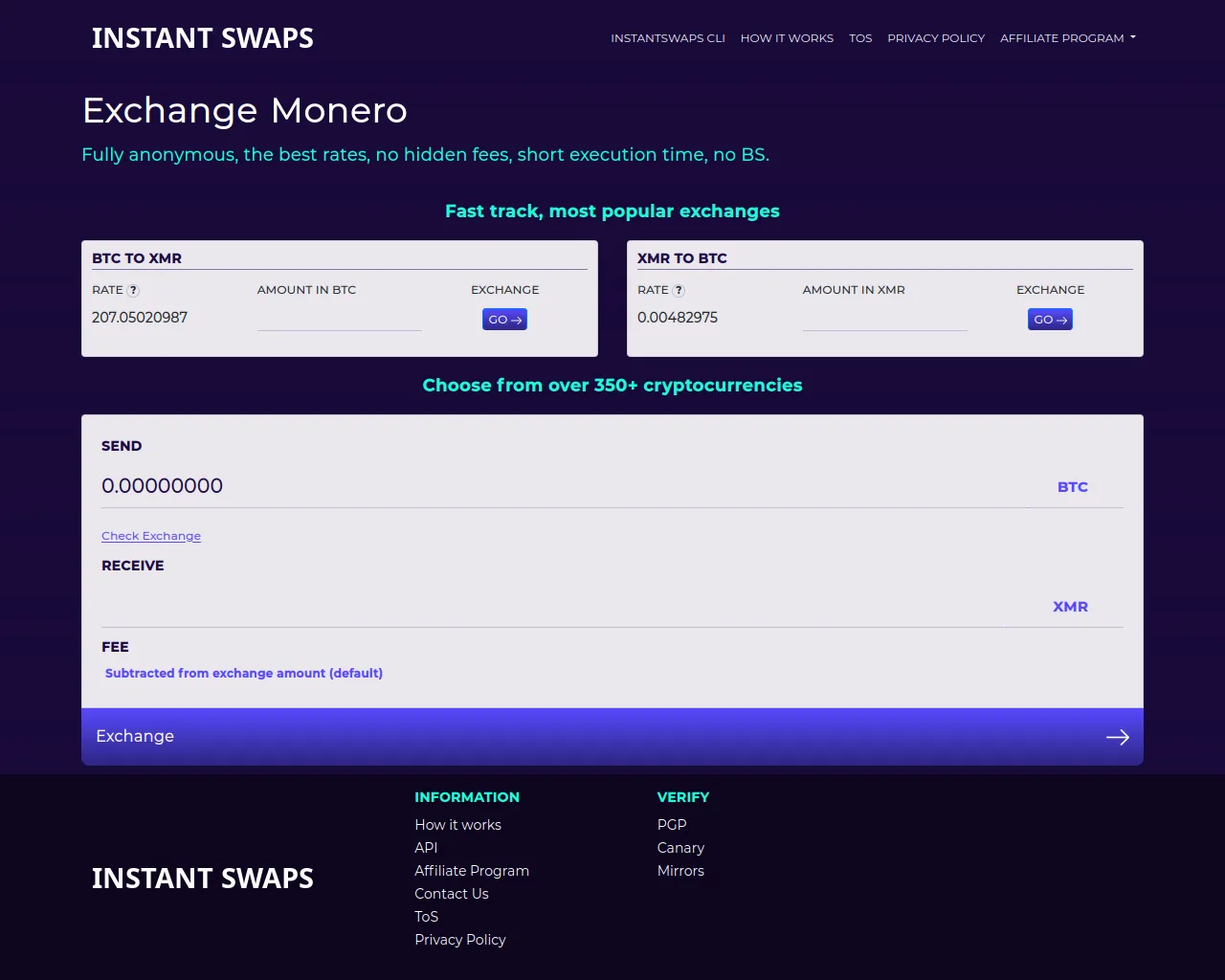Open the rate help icon for BTC to XMR
Image resolution: width=1225 pixels, height=980 pixels.
click(134, 291)
